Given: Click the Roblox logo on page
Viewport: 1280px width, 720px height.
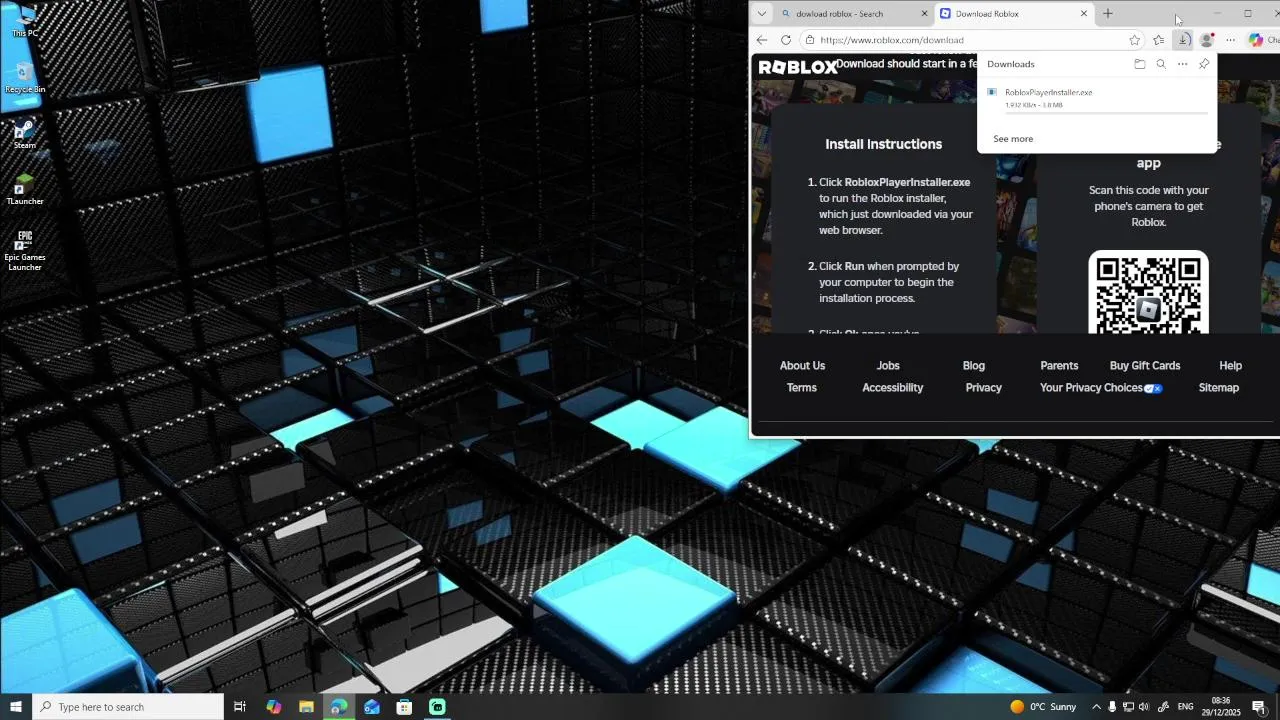Looking at the screenshot, I should click(x=797, y=67).
